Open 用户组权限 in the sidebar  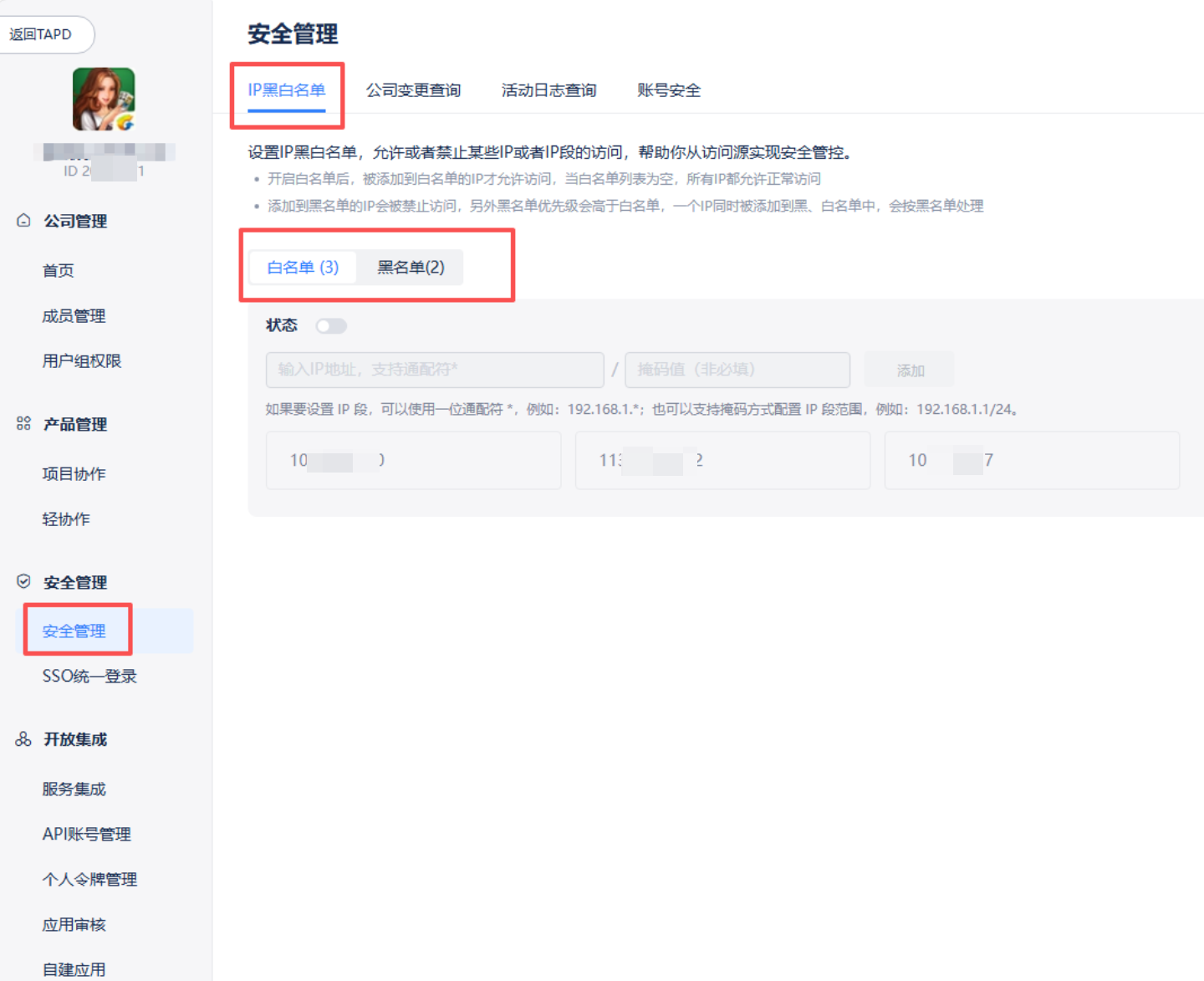tap(82, 361)
